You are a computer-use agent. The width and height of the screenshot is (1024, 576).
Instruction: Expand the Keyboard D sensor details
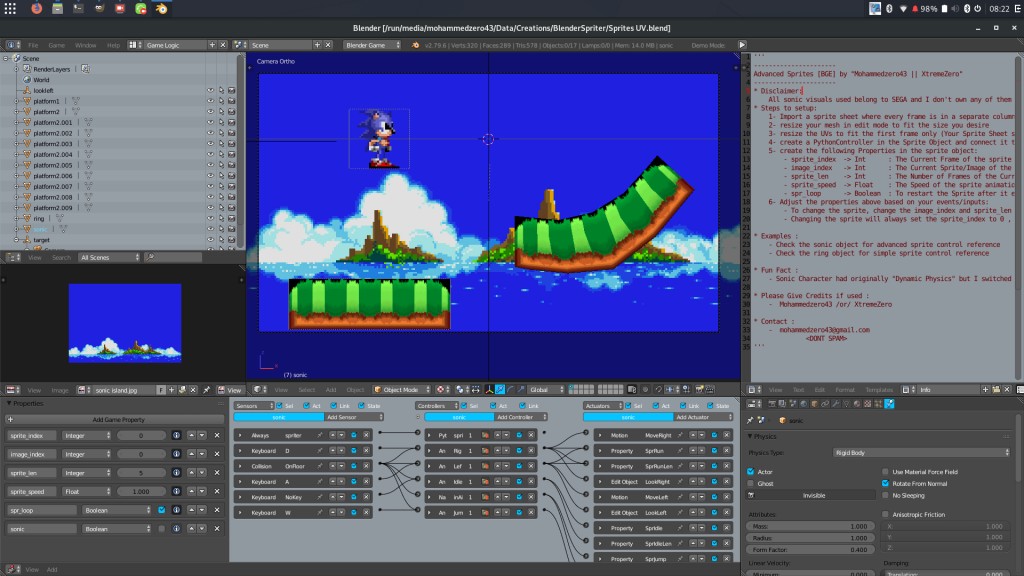(x=240, y=451)
